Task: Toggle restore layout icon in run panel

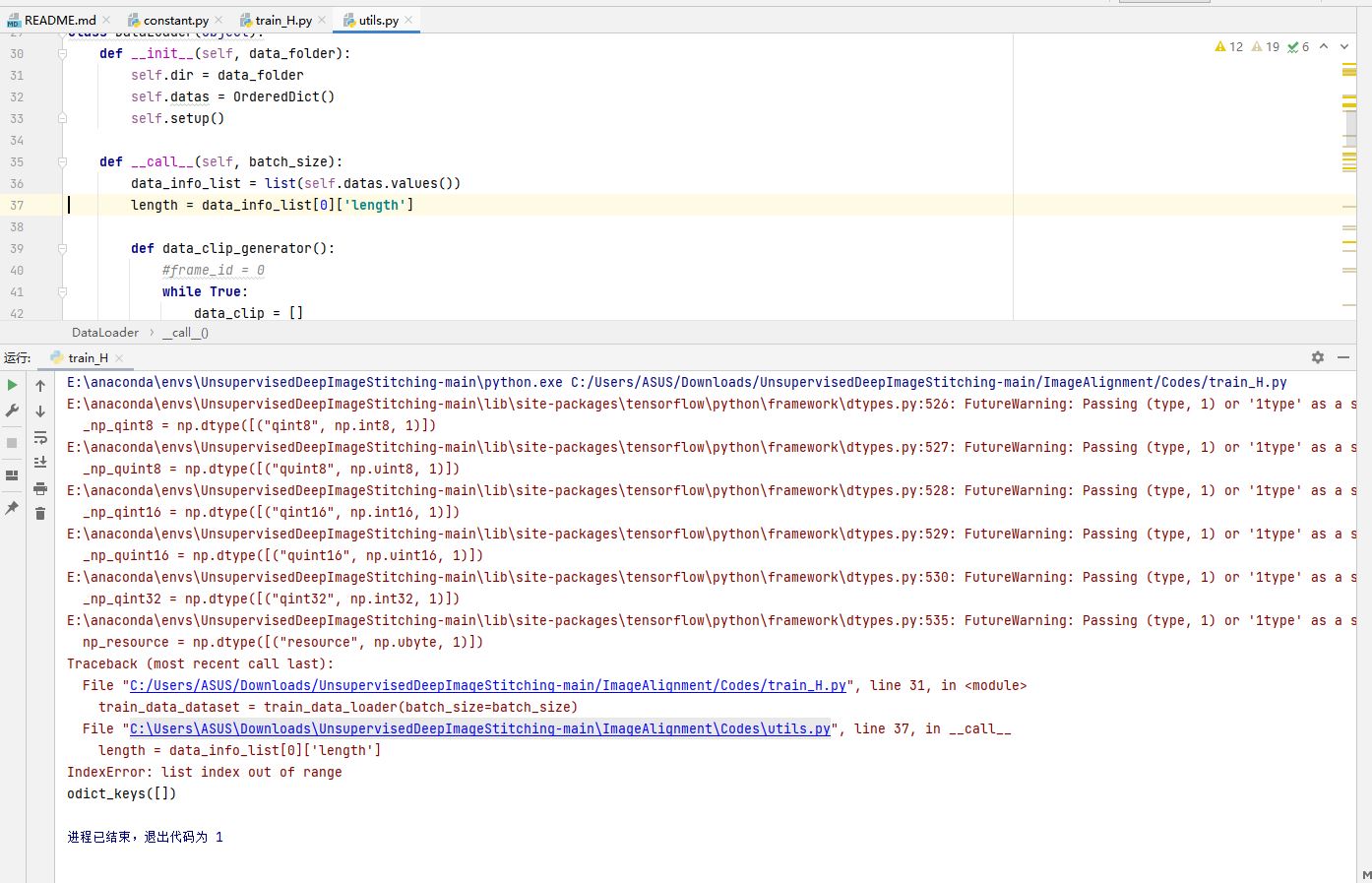Action: (x=13, y=475)
